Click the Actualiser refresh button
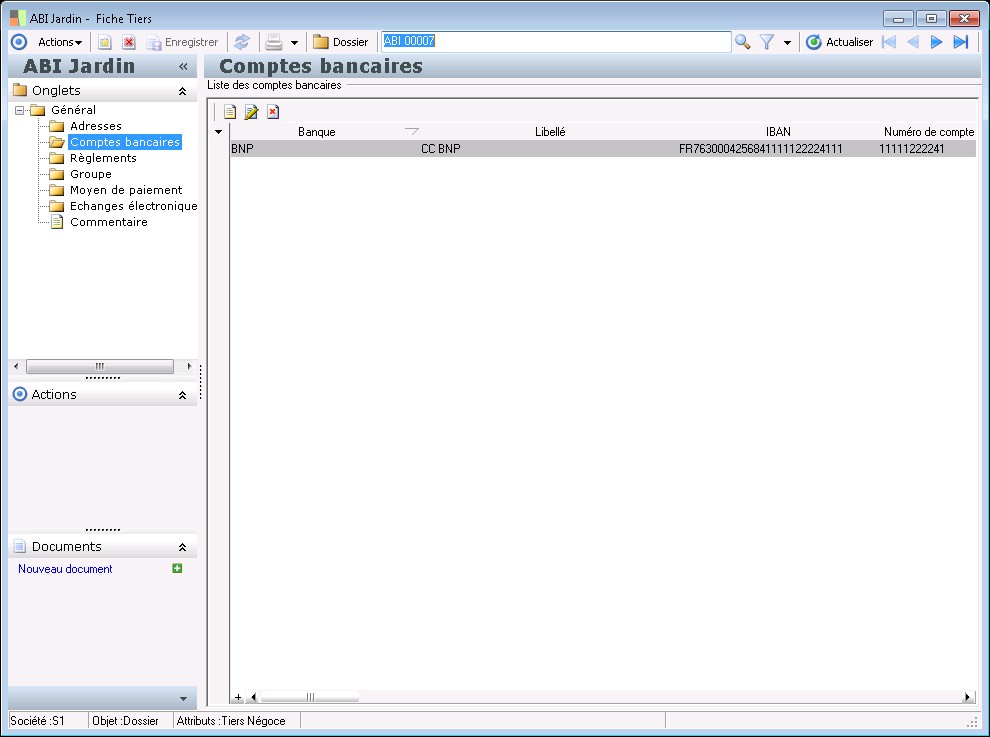Screen dimensions: 990x737 840,42
